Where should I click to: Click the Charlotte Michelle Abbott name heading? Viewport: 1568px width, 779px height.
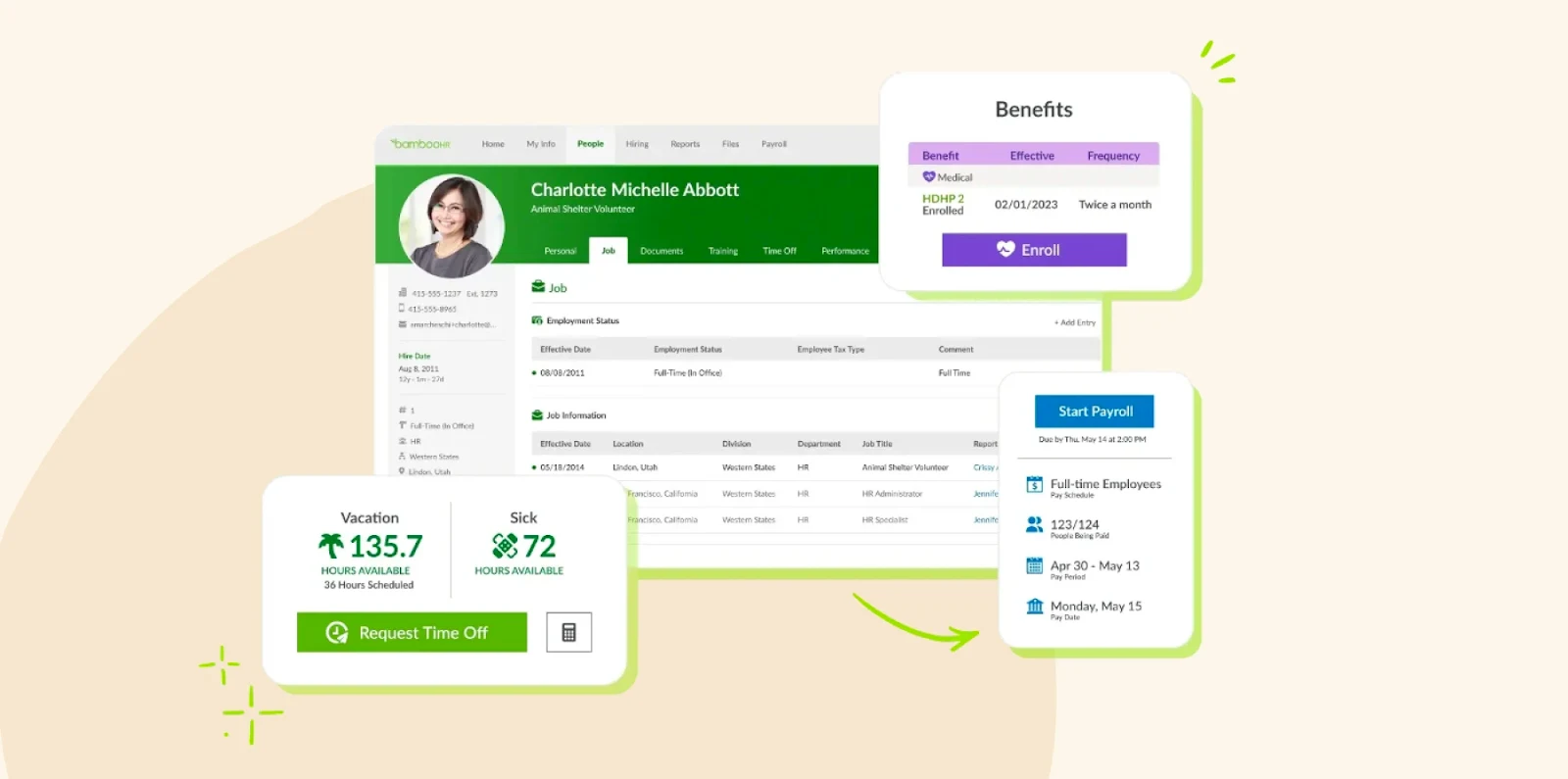pyautogui.click(x=635, y=190)
